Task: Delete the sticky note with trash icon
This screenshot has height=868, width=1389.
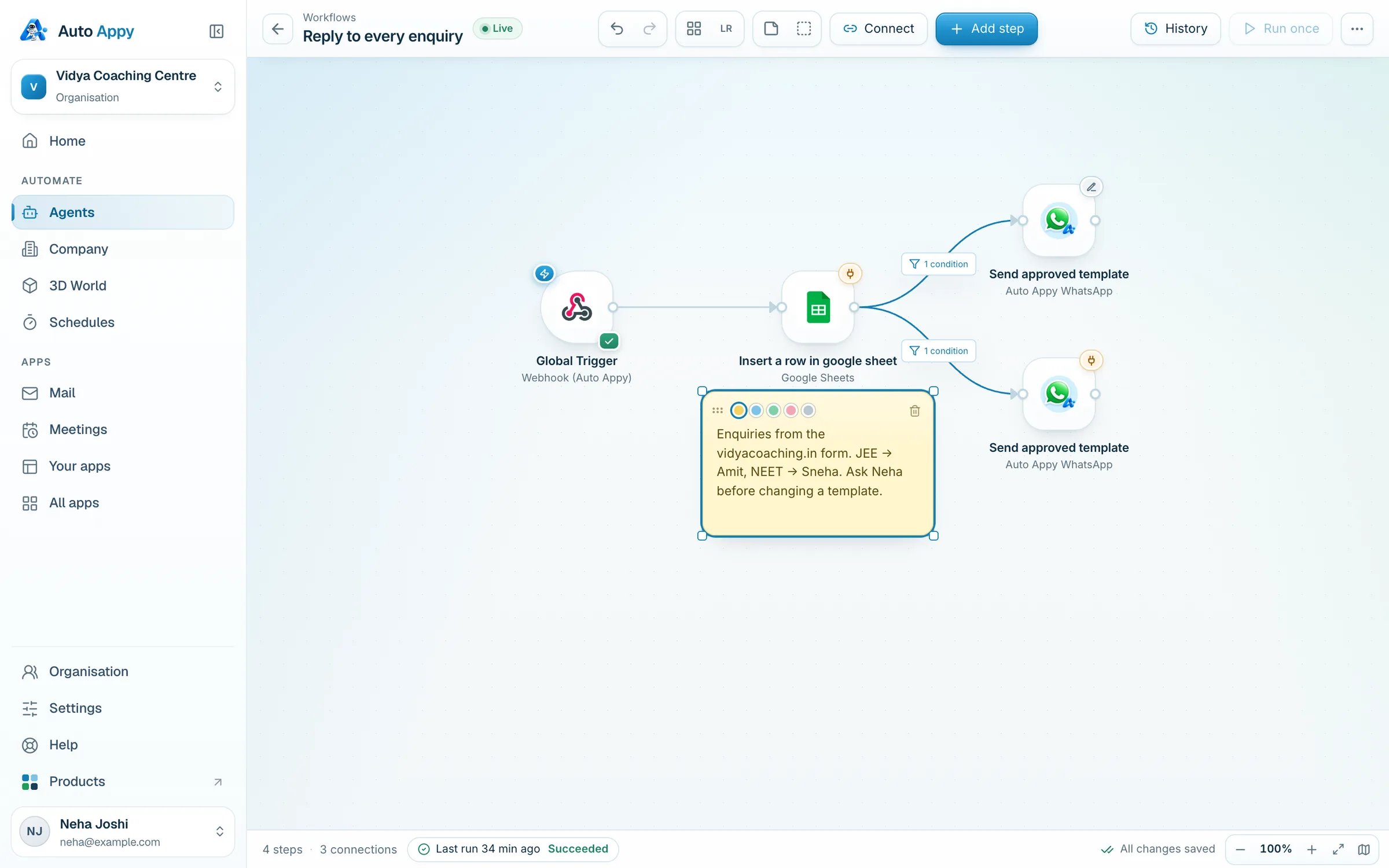Action: (x=915, y=411)
